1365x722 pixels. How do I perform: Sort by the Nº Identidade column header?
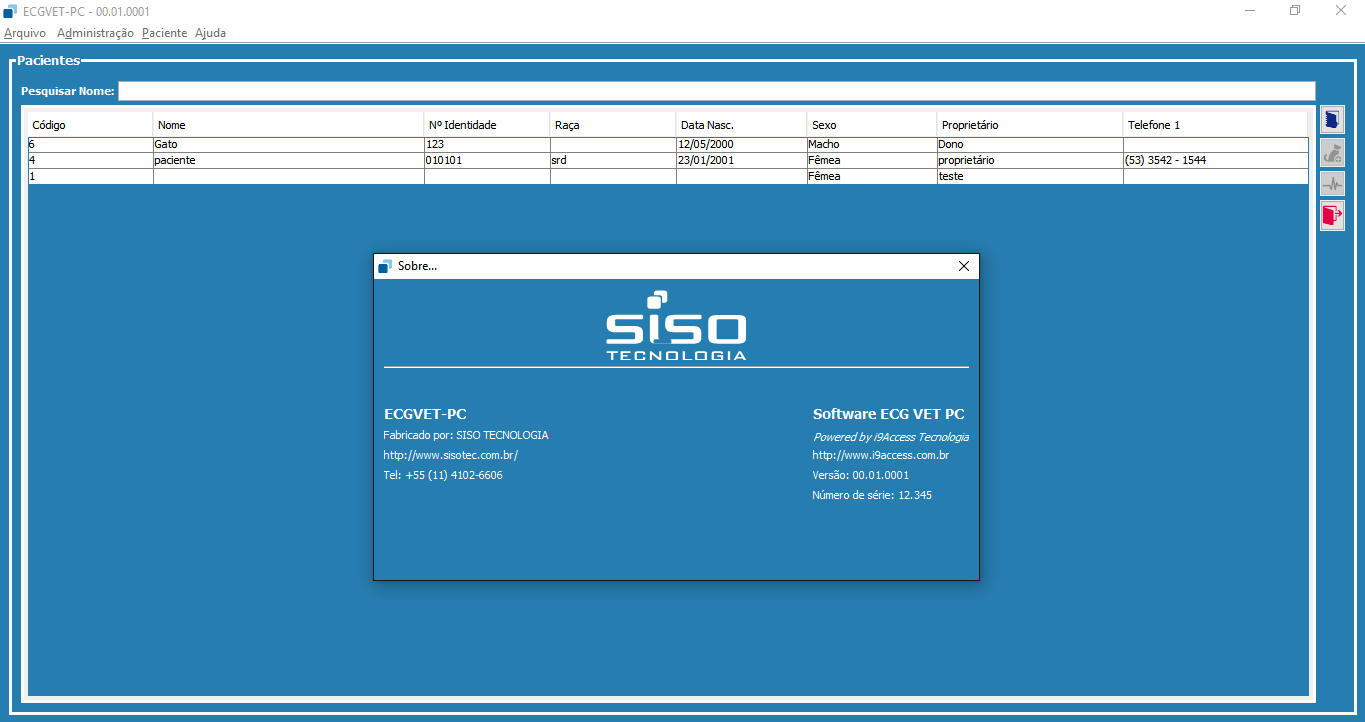487,125
